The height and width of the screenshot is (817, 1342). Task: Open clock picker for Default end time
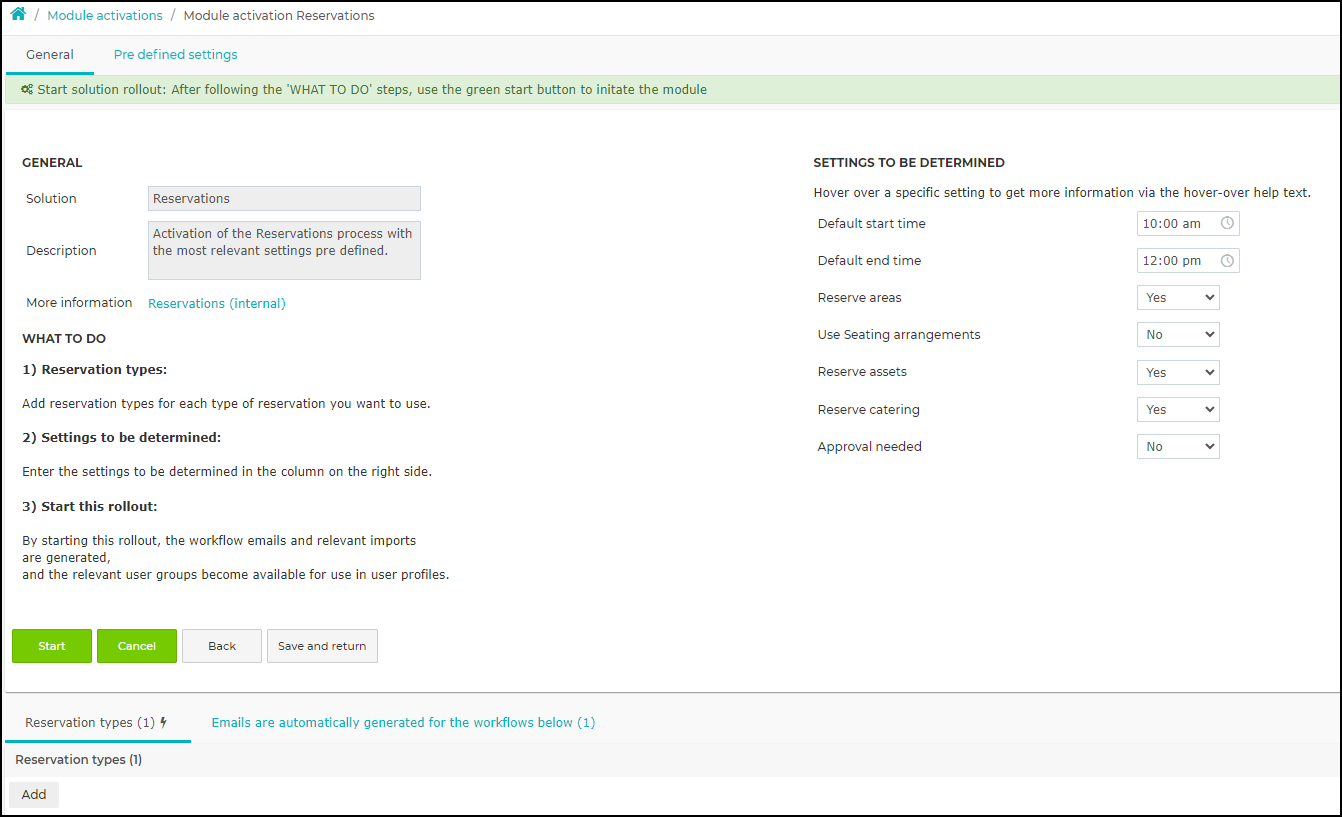1227,261
